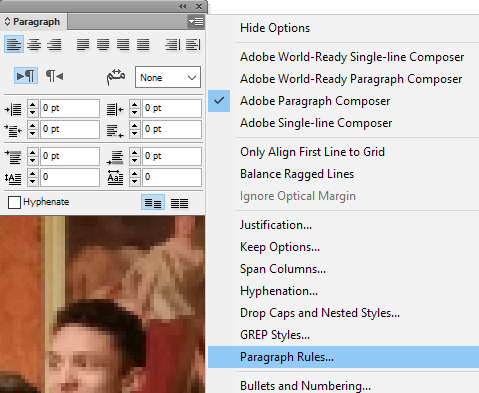Click the Kashida insertion icon
The width and height of the screenshot is (479, 393).
116,77
